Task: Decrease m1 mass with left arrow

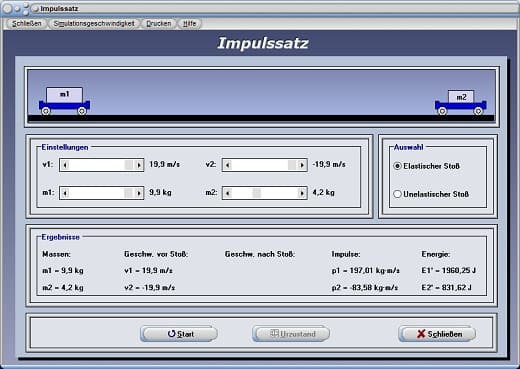Action: 65,193
